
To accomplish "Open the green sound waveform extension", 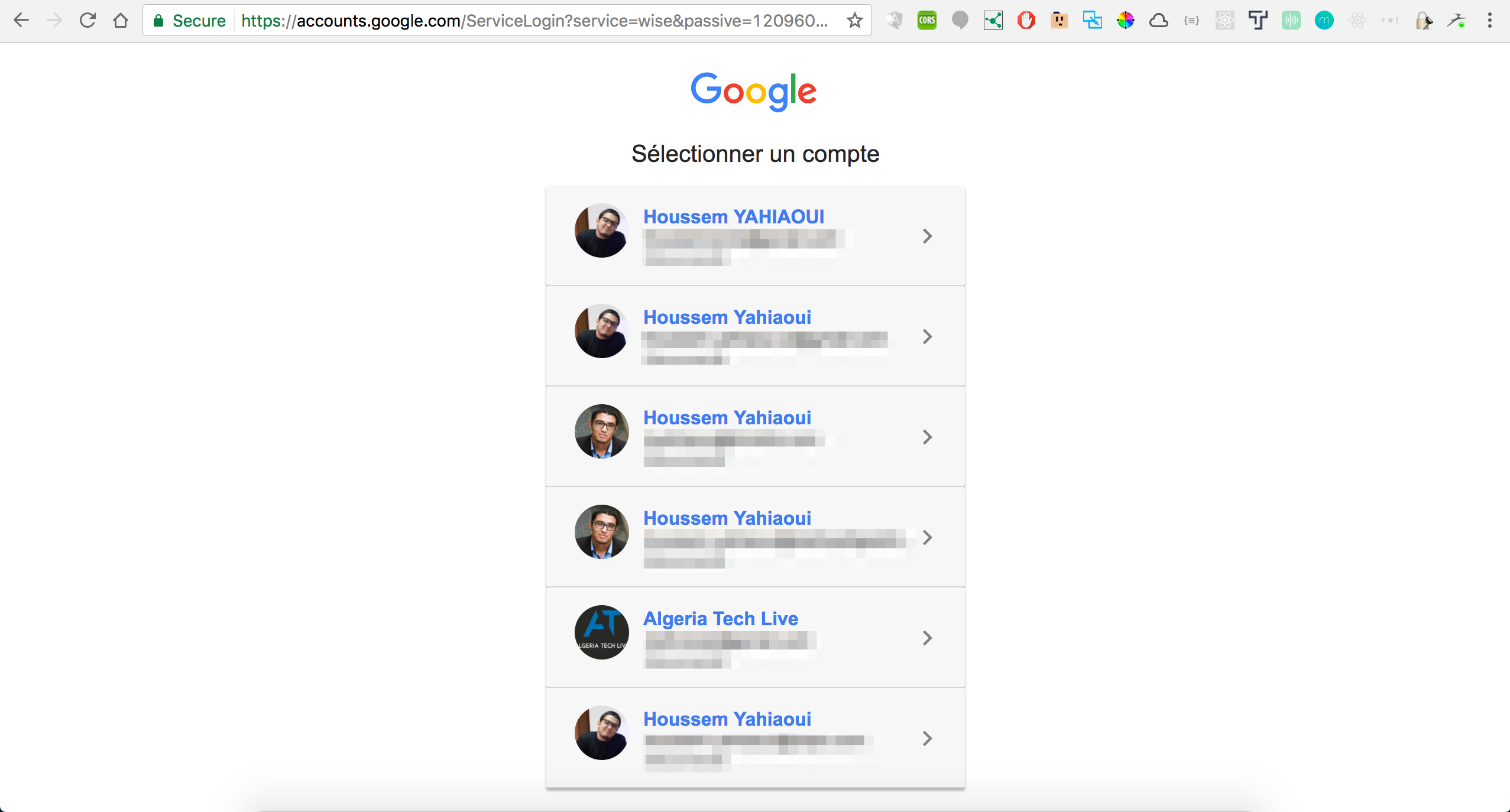I will coord(1291,21).
